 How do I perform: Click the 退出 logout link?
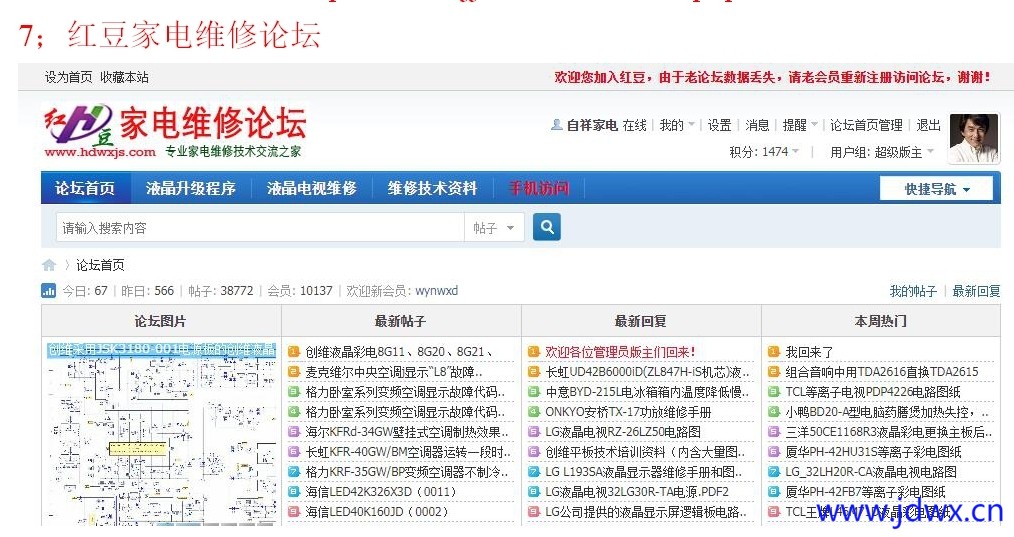click(929, 125)
